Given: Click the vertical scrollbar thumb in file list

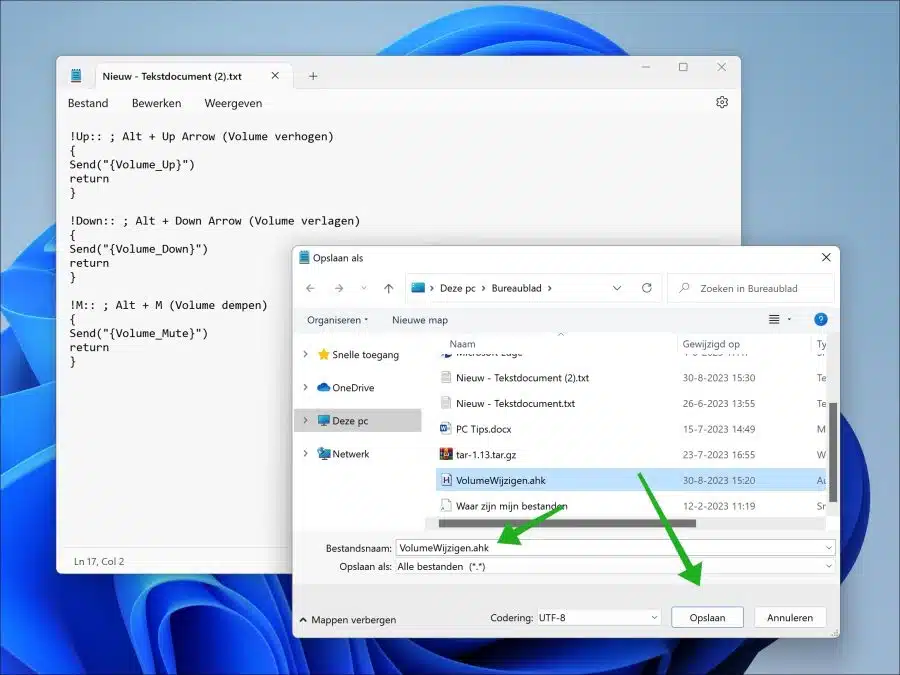Looking at the screenshot, I should click(x=833, y=452).
